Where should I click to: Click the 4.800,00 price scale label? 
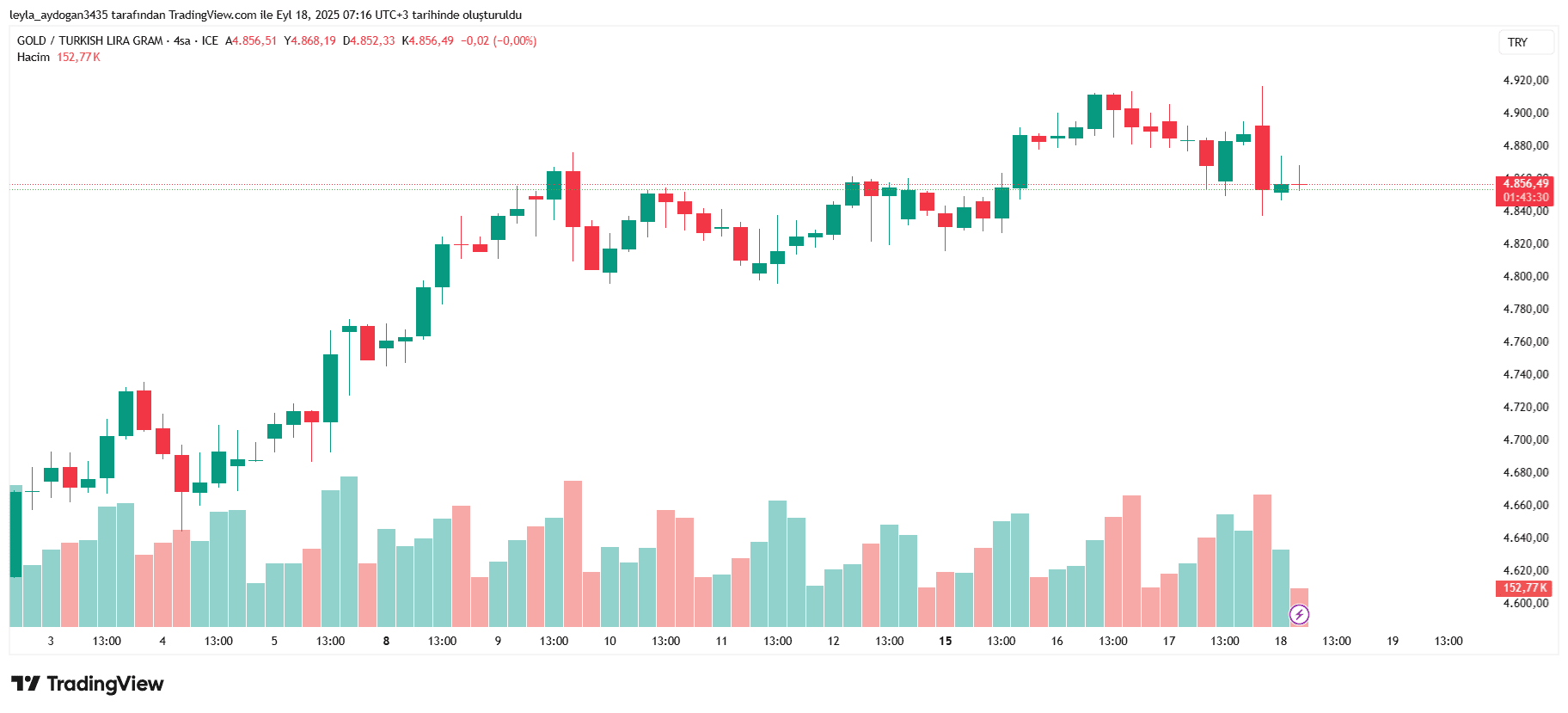(1526, 276)
